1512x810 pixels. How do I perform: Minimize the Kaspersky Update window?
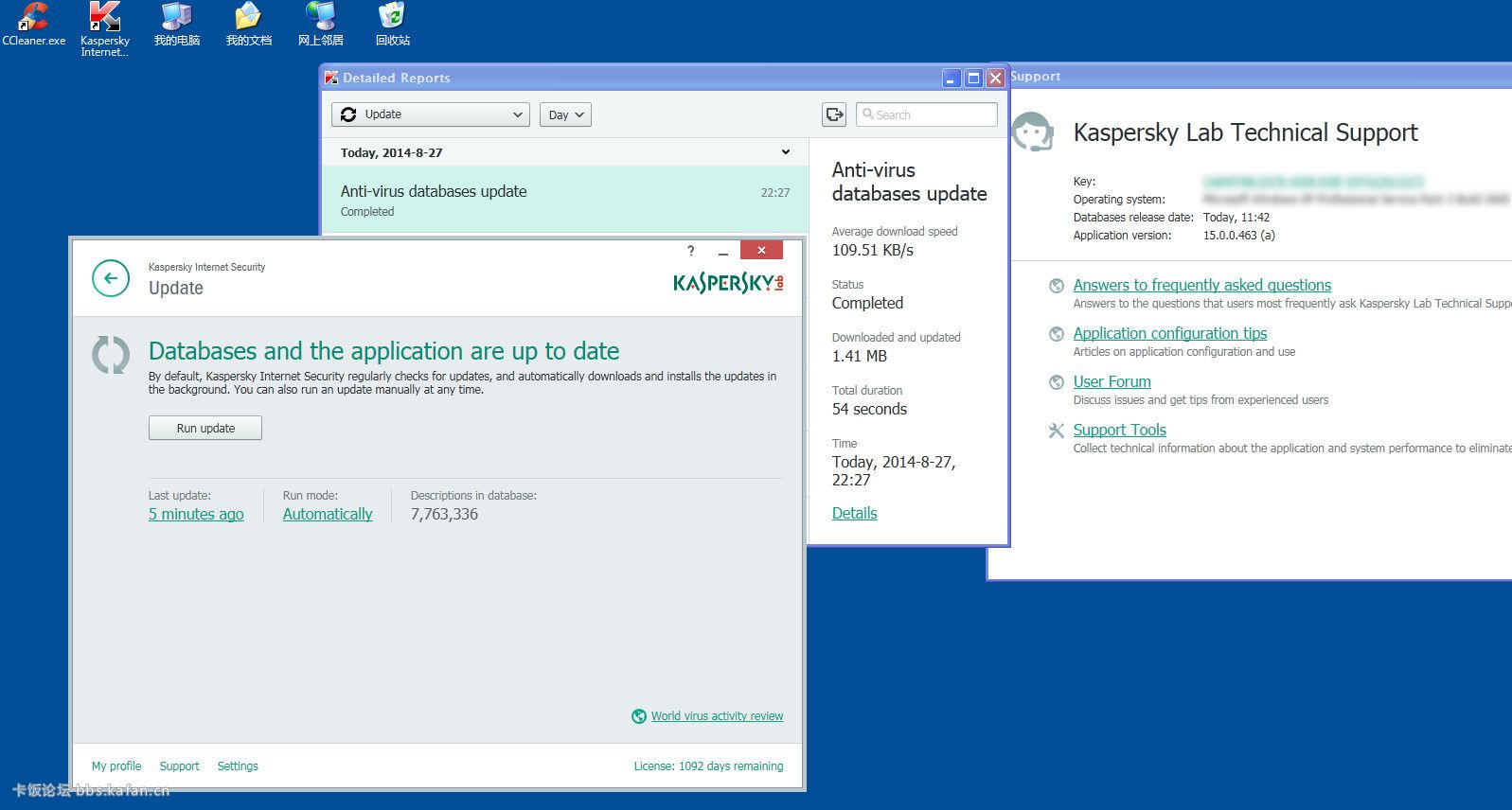point(723,251)
